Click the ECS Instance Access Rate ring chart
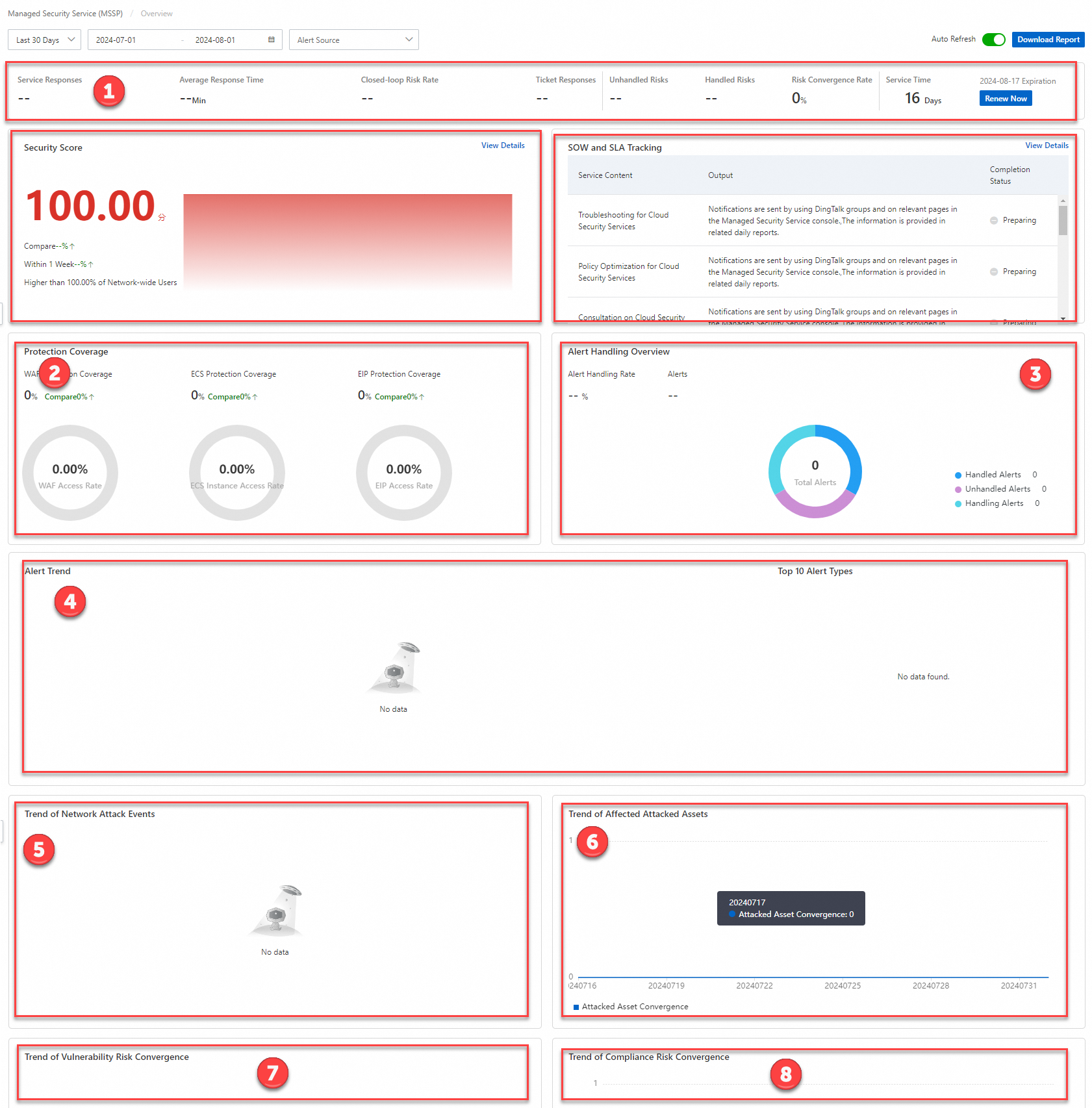 click(x=237, y=473)
